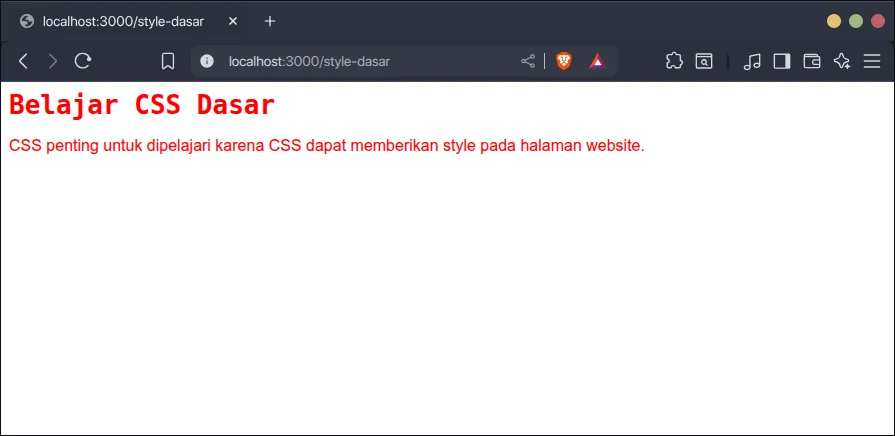Open Brave Rewards triangle icon

[x=597, y=61]
